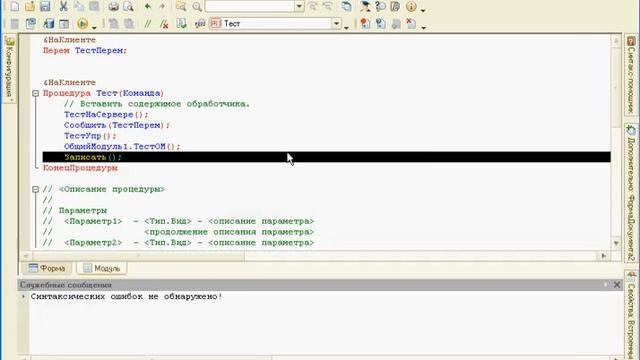Collapse the Описание процедуры comment block
640x360 pixels.
pos(36,189)
